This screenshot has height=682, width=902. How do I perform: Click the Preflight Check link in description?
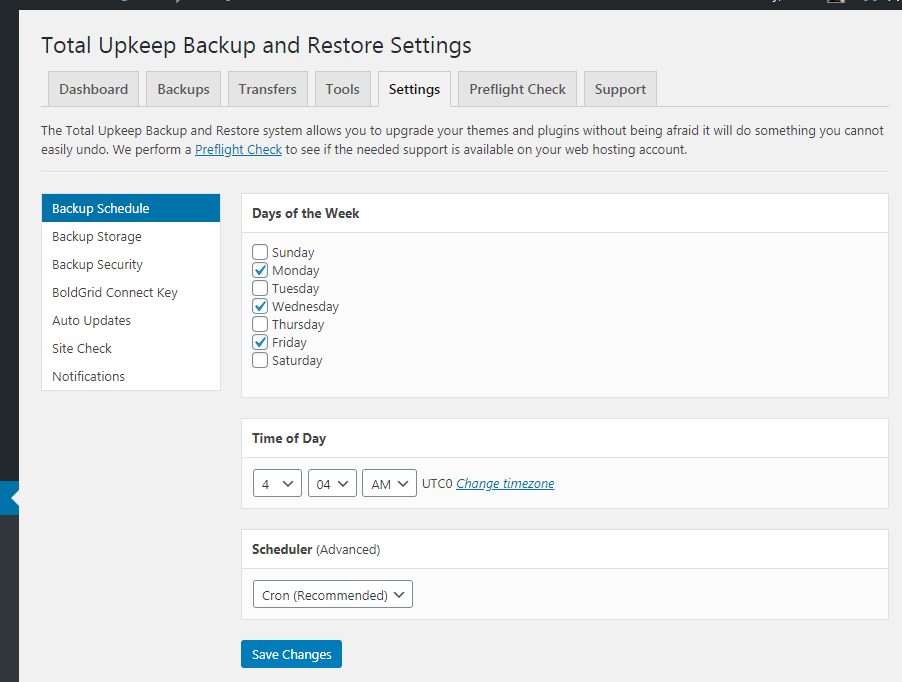tap(238, 150)
